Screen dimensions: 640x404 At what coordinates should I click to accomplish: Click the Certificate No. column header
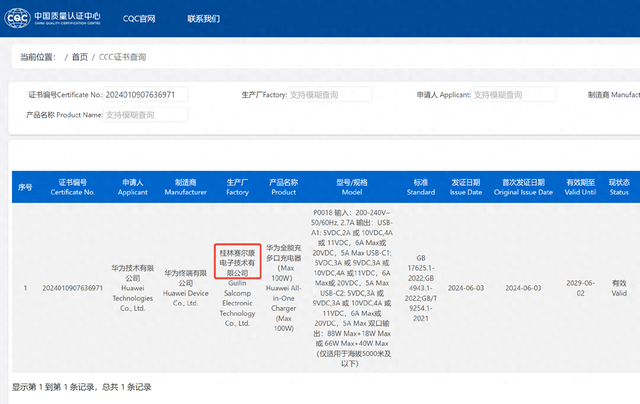73,187
